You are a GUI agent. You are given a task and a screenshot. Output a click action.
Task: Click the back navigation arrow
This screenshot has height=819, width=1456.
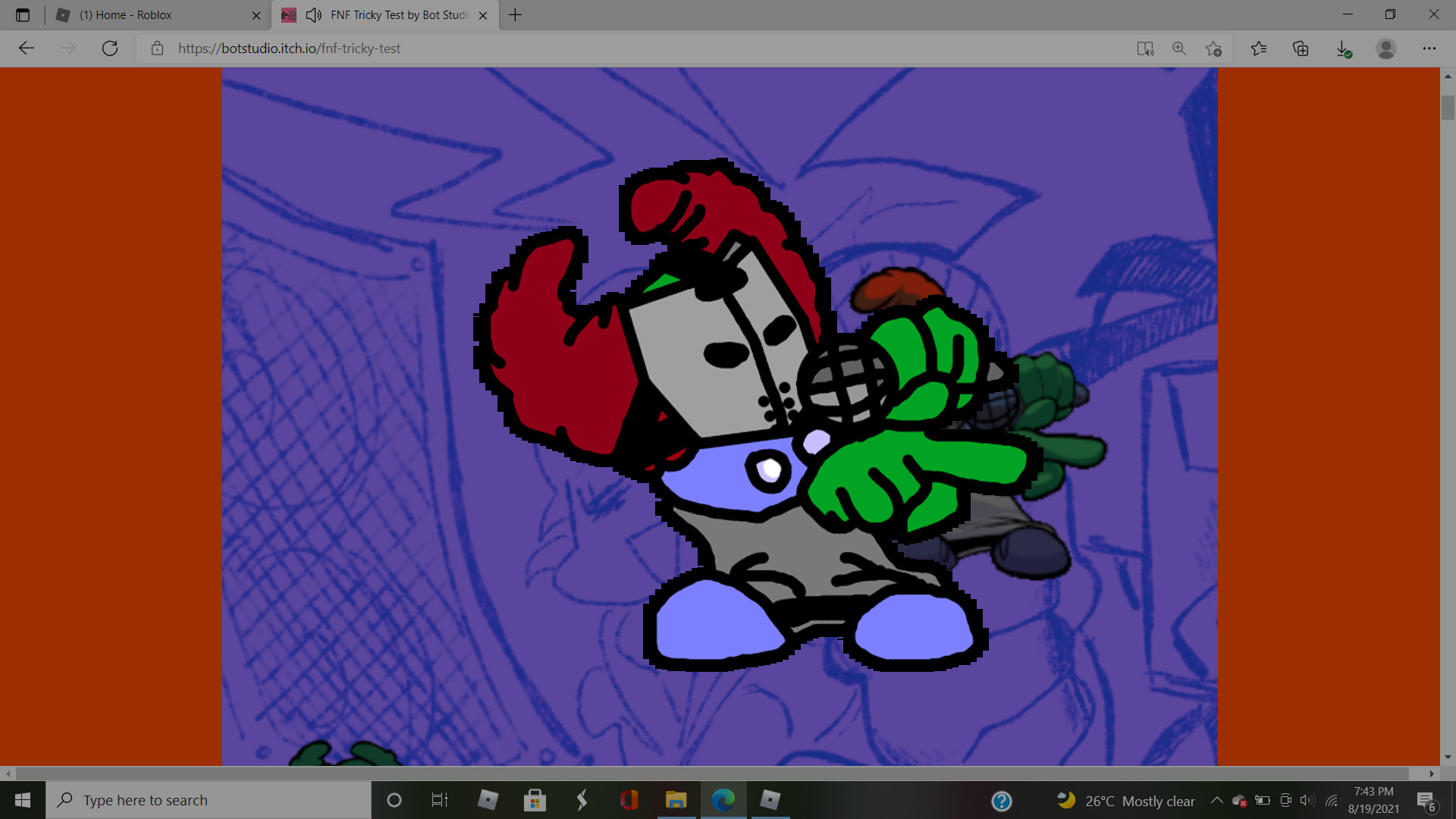tap(27, 49)
